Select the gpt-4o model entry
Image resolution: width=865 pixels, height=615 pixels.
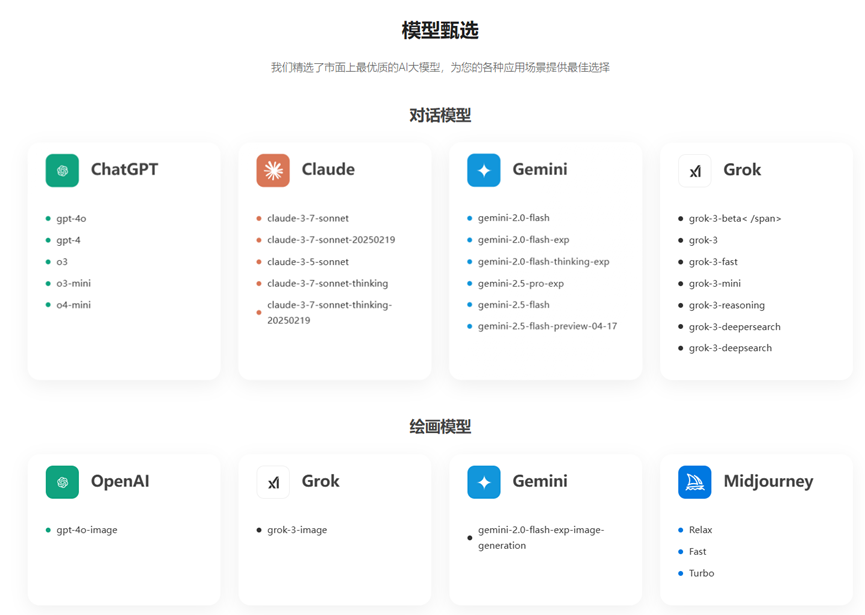[71, 218]
